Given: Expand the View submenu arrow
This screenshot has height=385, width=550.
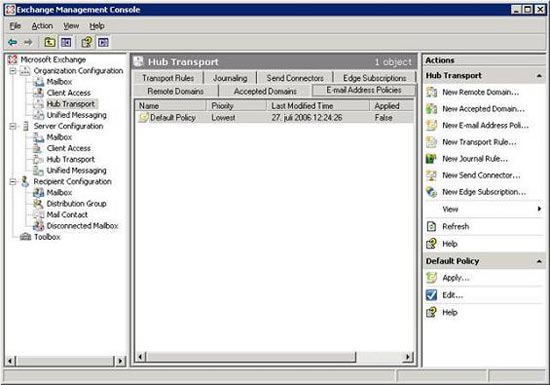Looking at the screenshot, I should [539, 209].
